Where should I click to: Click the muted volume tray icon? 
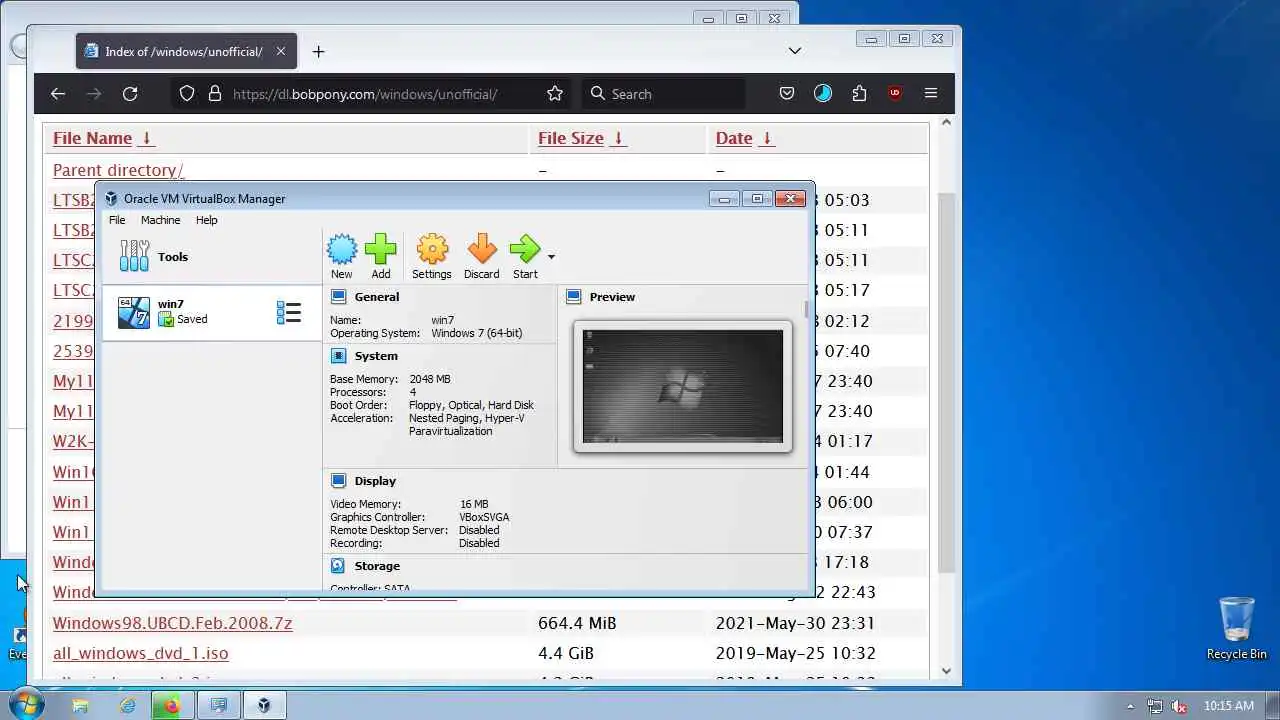click(1179, 706)
